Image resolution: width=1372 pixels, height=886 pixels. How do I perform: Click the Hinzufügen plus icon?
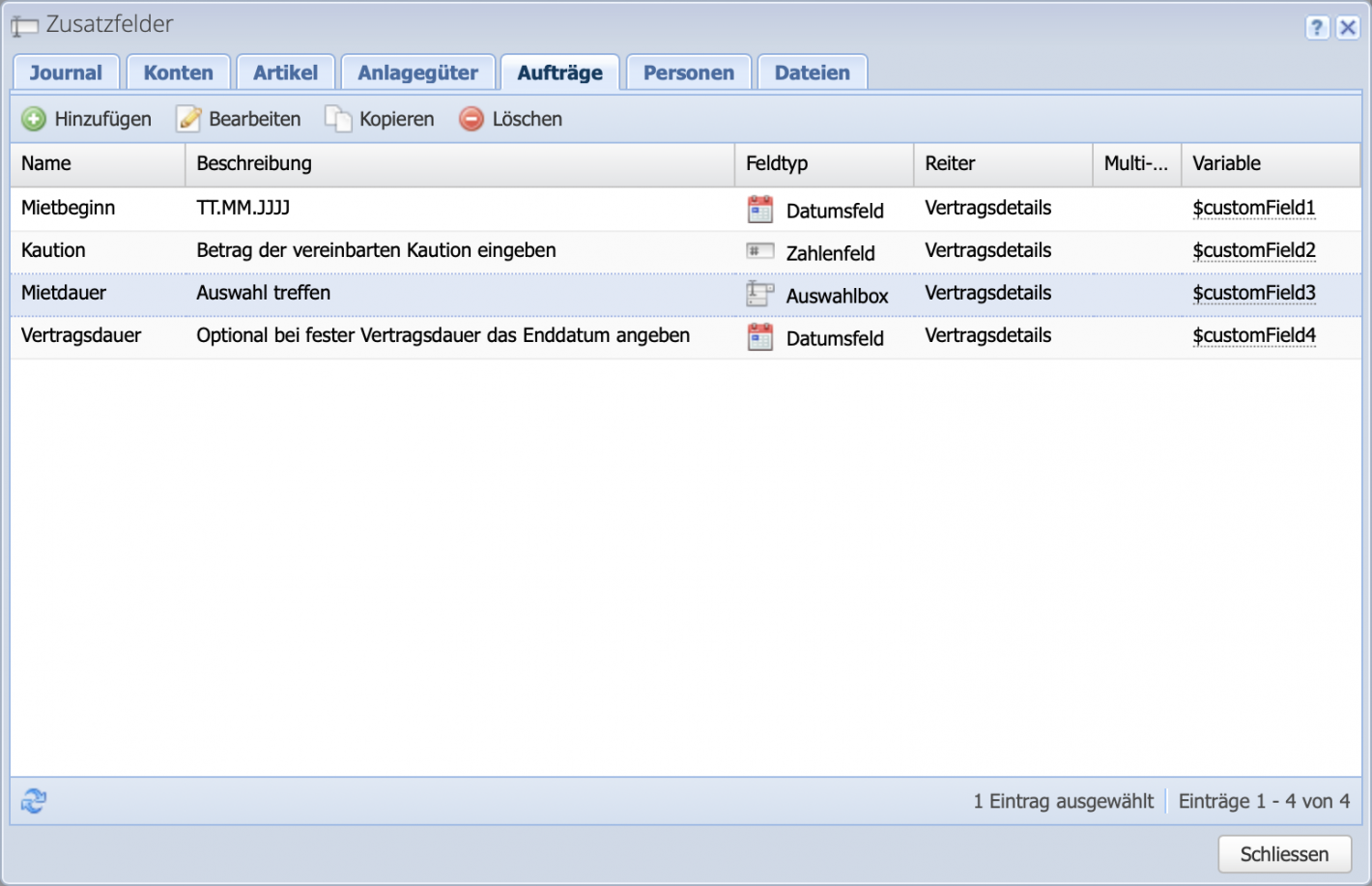[x=35, y=118]
